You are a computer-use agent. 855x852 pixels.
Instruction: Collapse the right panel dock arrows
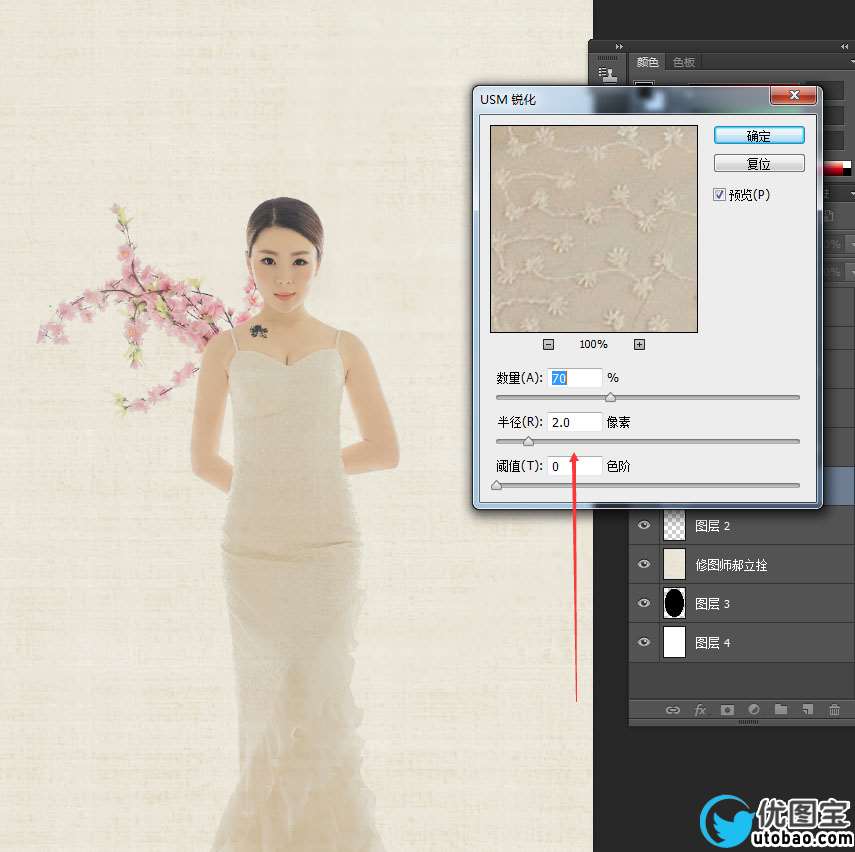point(844,46)
